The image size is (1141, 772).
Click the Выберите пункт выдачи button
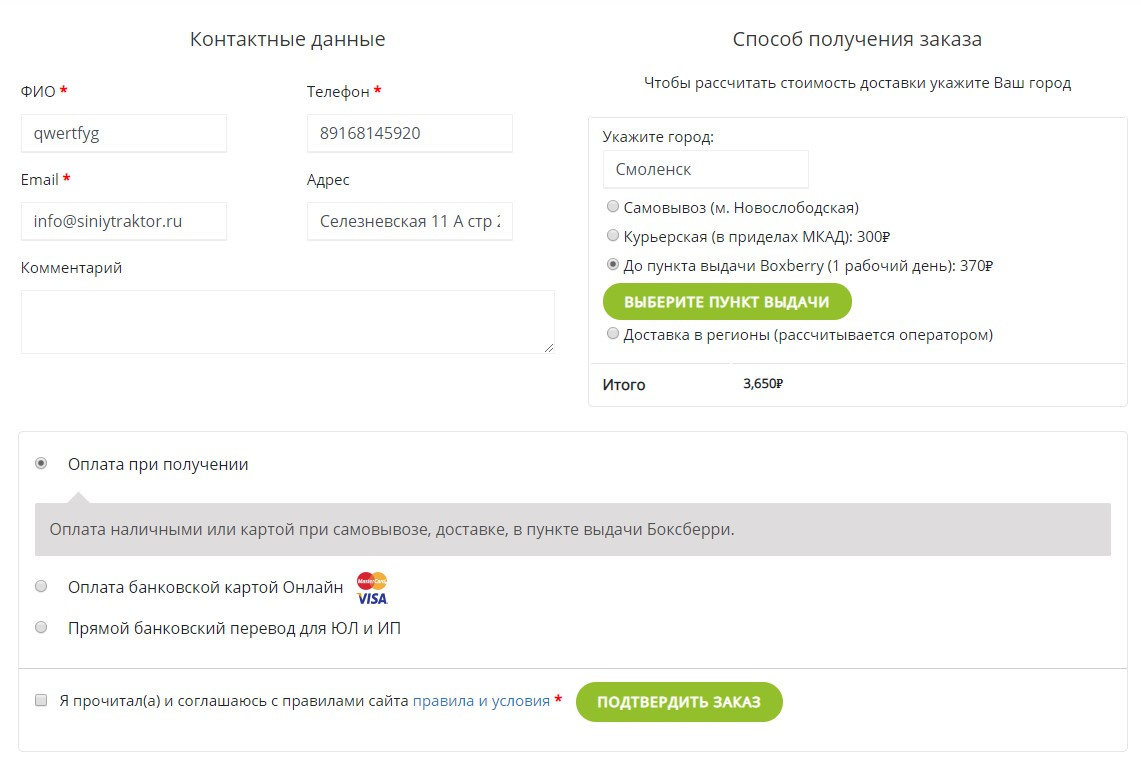tap(727, 302)
